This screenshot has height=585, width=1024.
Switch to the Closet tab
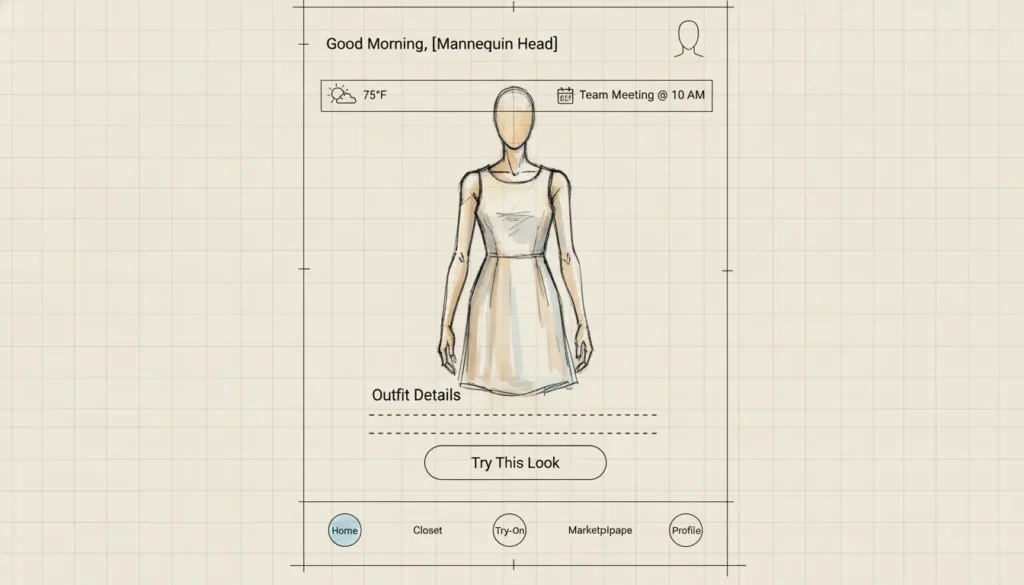(x=427, y=530)
